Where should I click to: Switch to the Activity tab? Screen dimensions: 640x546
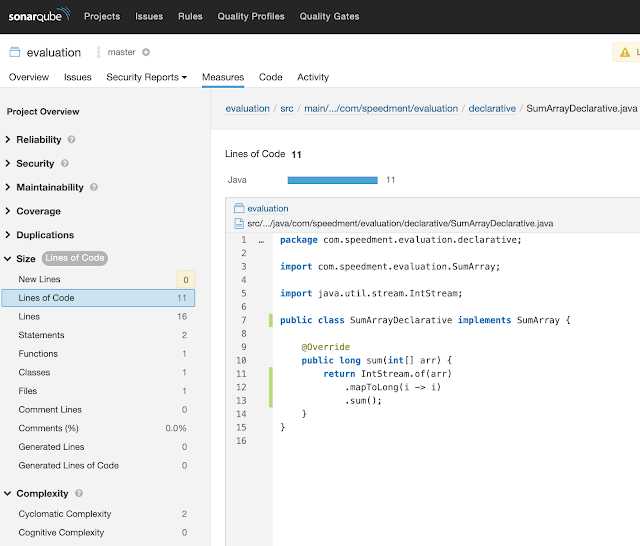click(x=313, y=77)
